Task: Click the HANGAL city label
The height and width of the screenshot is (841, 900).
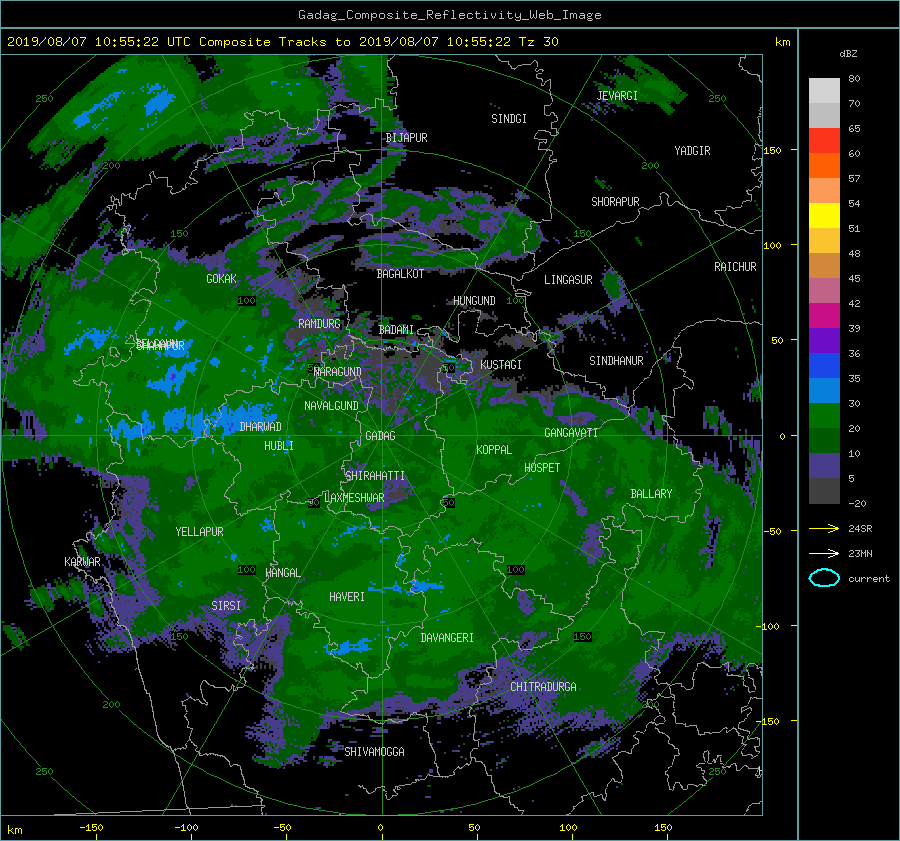Action: click(x=282, y=573)
